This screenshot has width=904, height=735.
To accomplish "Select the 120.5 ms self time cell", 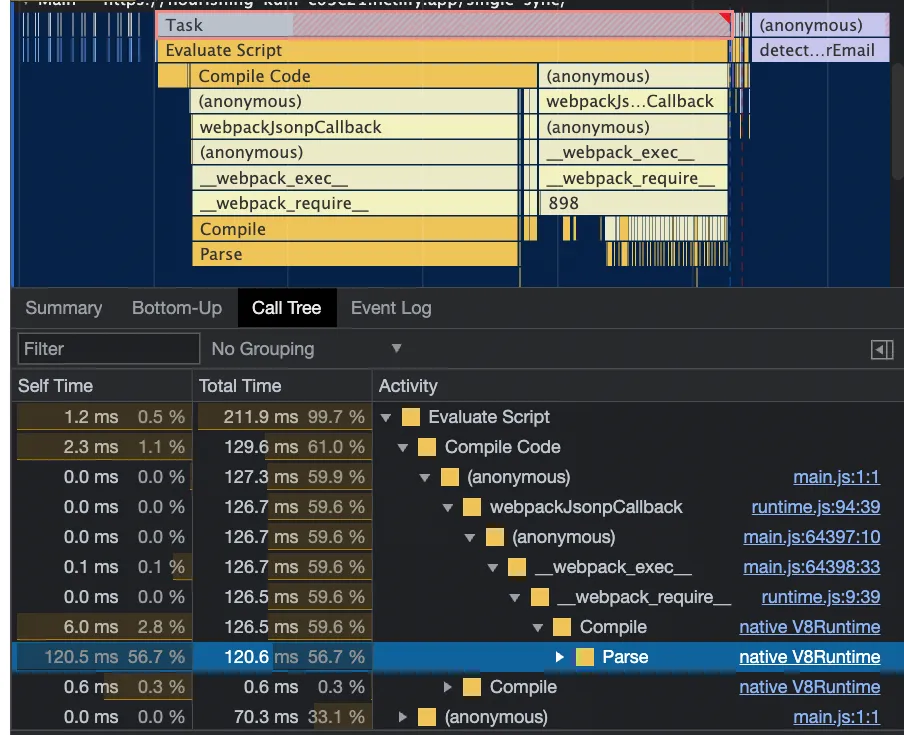I will [102, 657].
